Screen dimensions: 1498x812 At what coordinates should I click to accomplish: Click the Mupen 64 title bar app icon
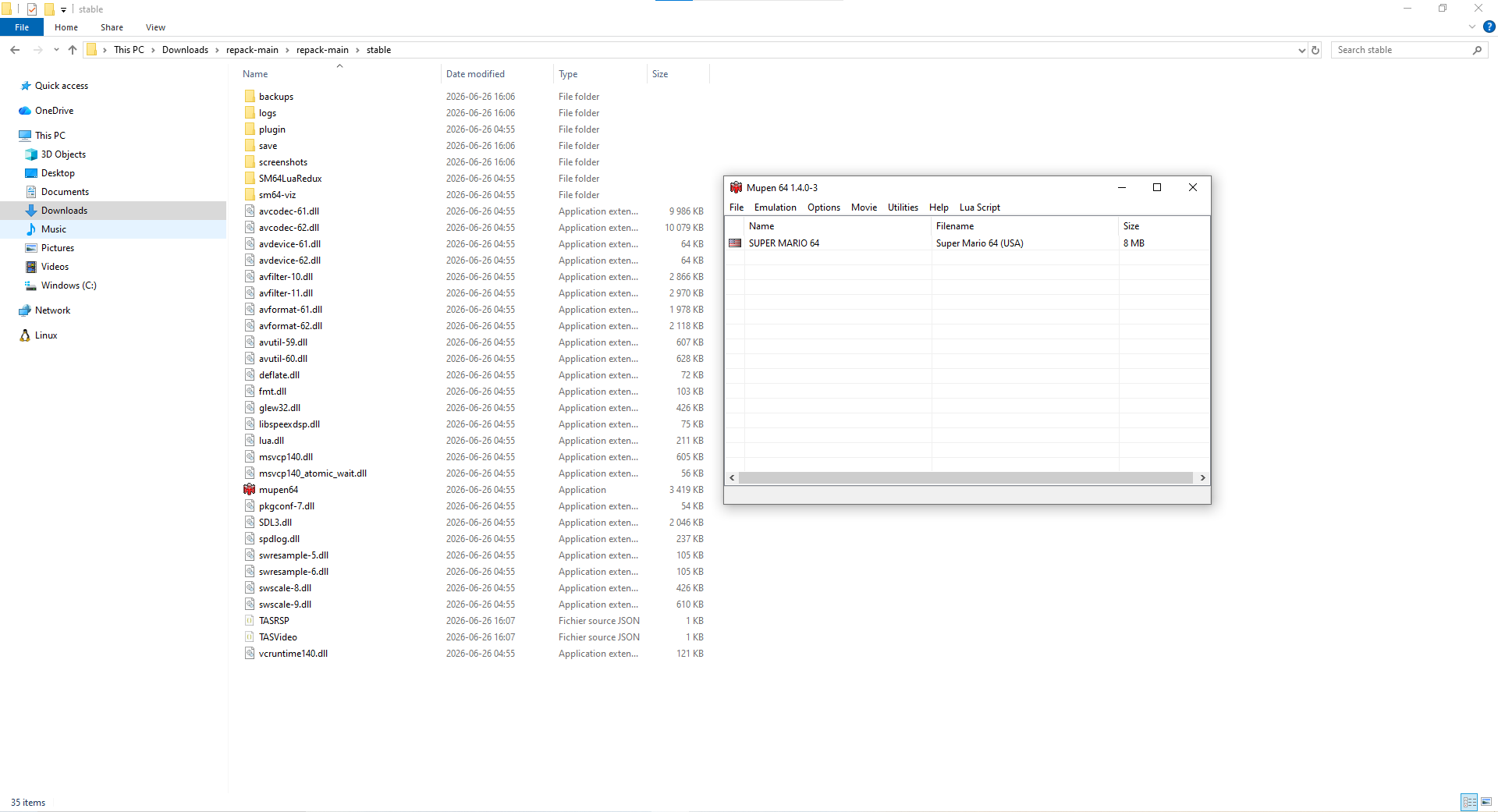tap(736, 187)
